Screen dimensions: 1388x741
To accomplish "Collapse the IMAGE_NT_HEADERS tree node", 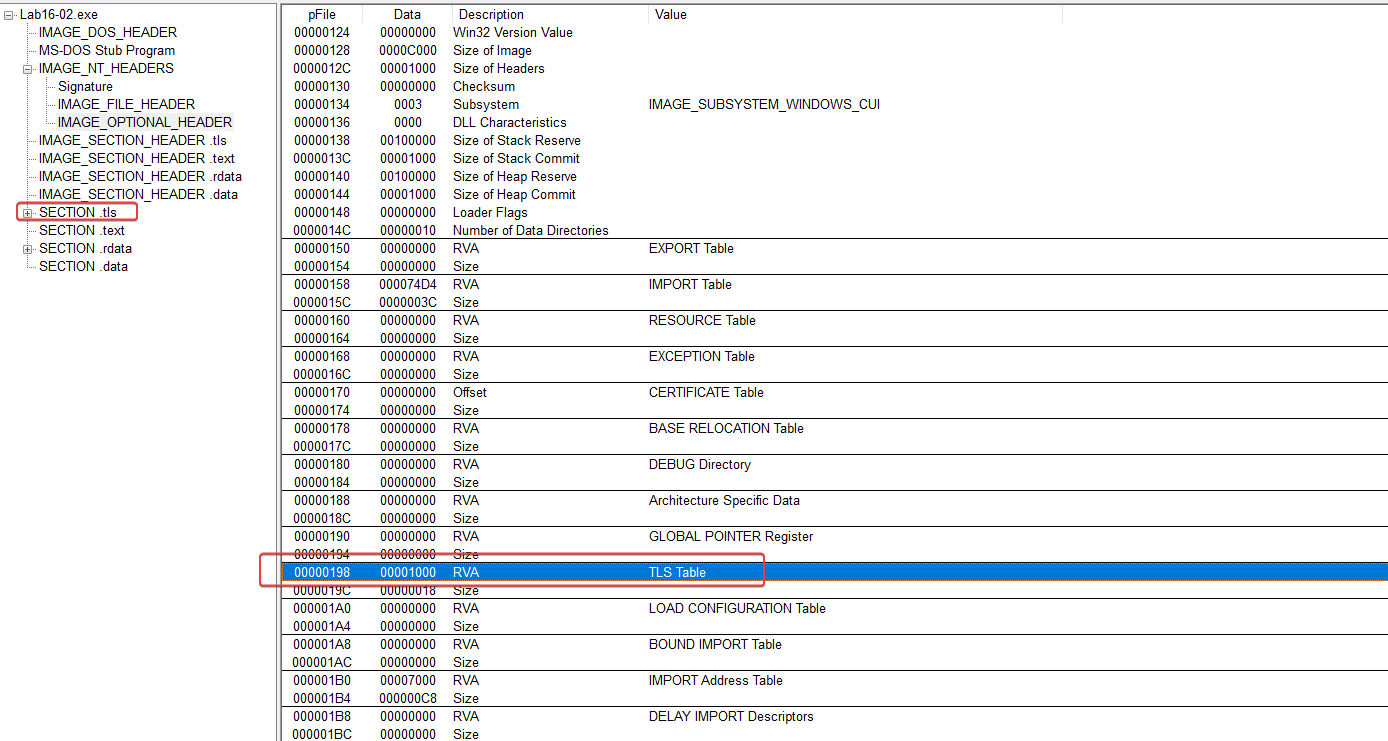I will point(28,69).
